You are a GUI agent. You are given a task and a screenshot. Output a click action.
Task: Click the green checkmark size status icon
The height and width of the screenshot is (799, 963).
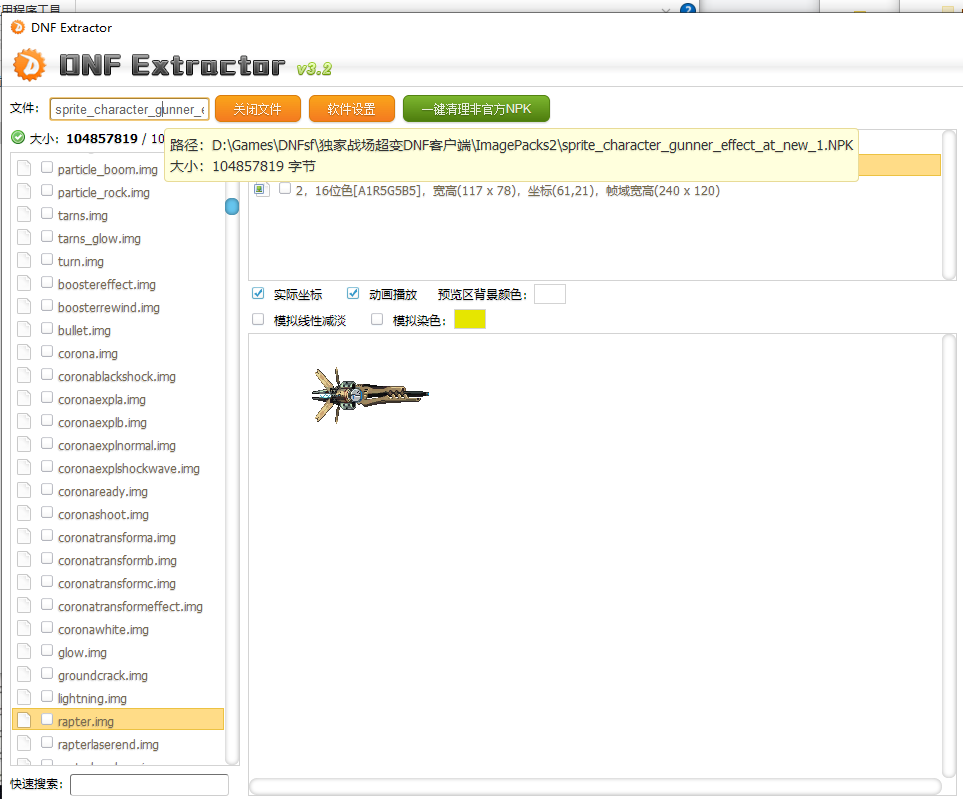(18, 138)
